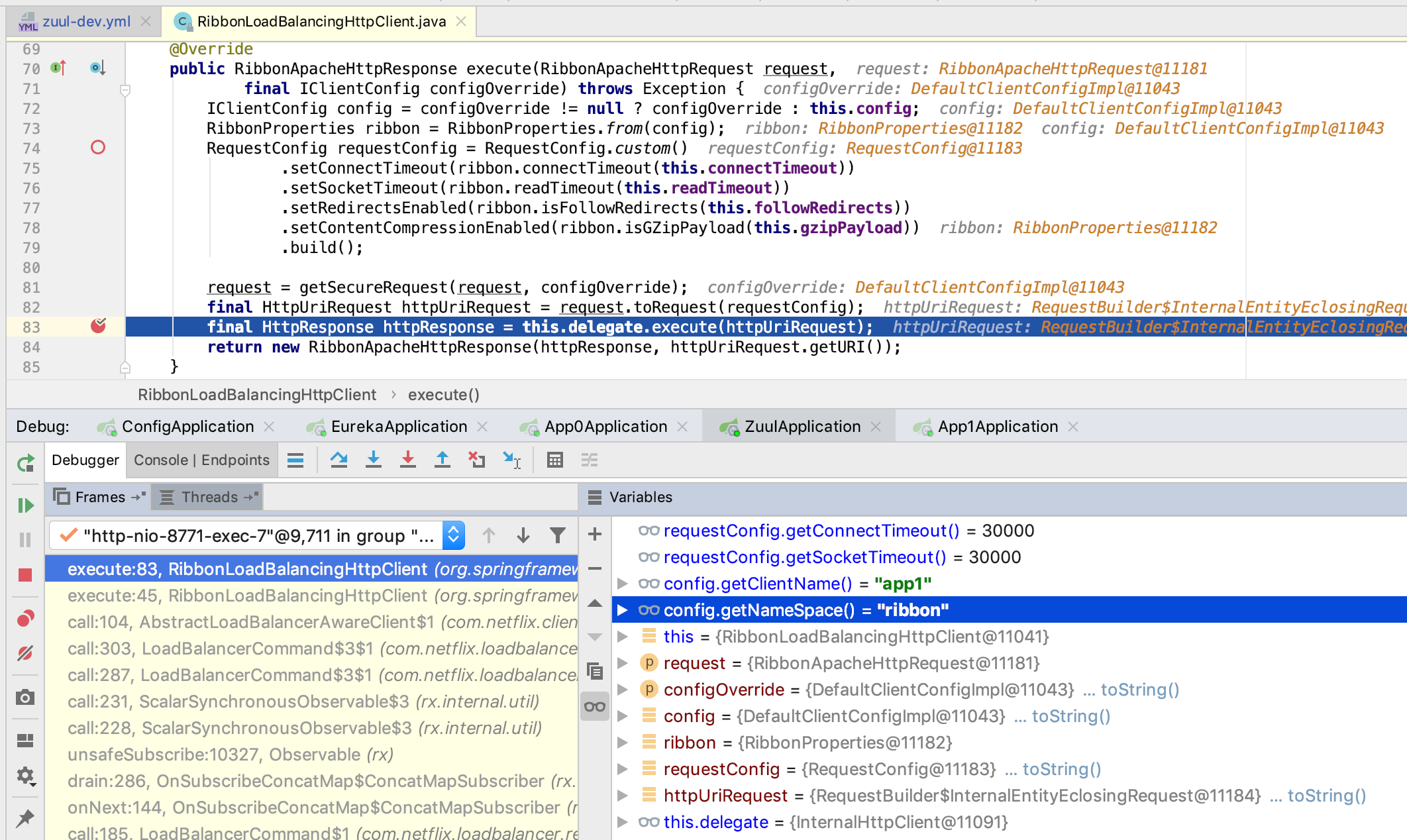Image resolution: width=1407 pixels, height=840 pixels.
Task: Click Show Execution Point icon
Action: click(x=295, y=460)
